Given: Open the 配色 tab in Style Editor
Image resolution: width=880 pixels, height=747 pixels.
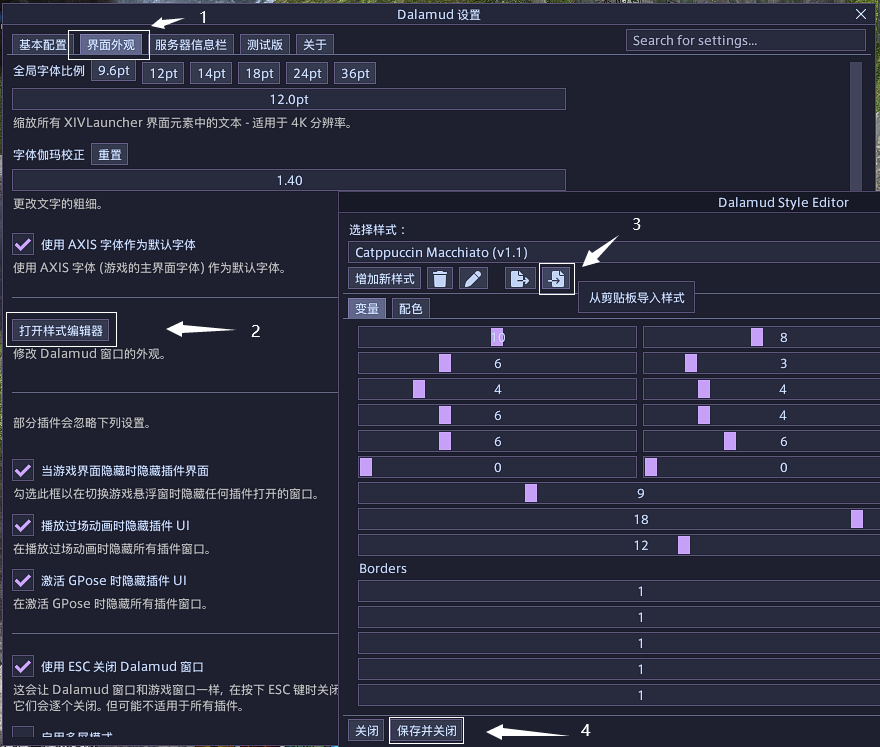Looking at the screenshot, I should pos(410,308).
